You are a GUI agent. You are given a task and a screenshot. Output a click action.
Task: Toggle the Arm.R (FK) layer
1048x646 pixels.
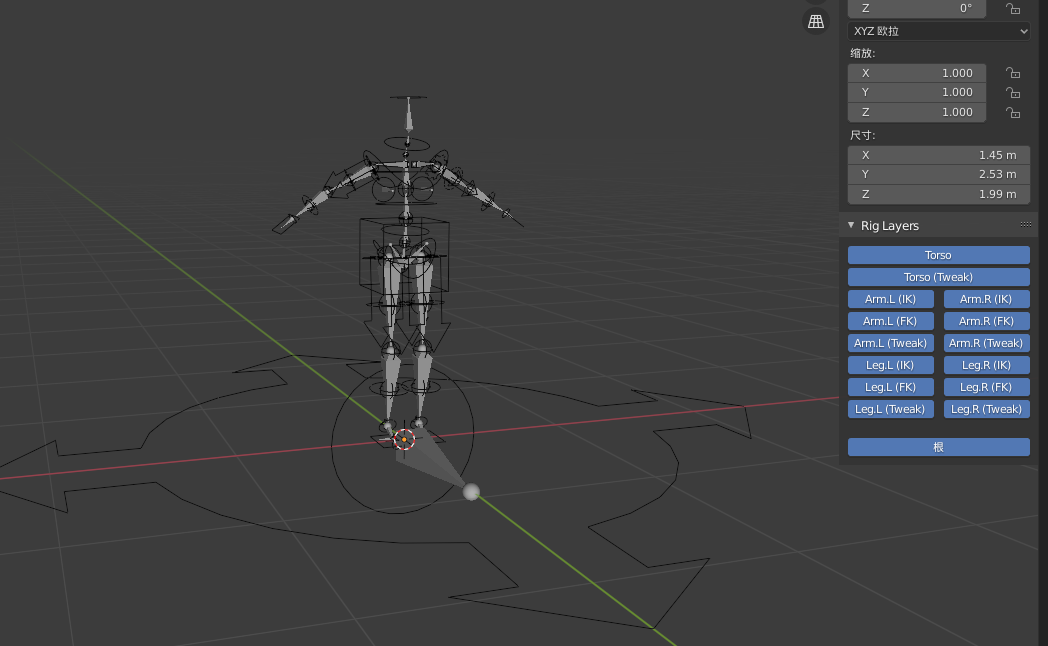click(x=987, y=321)
